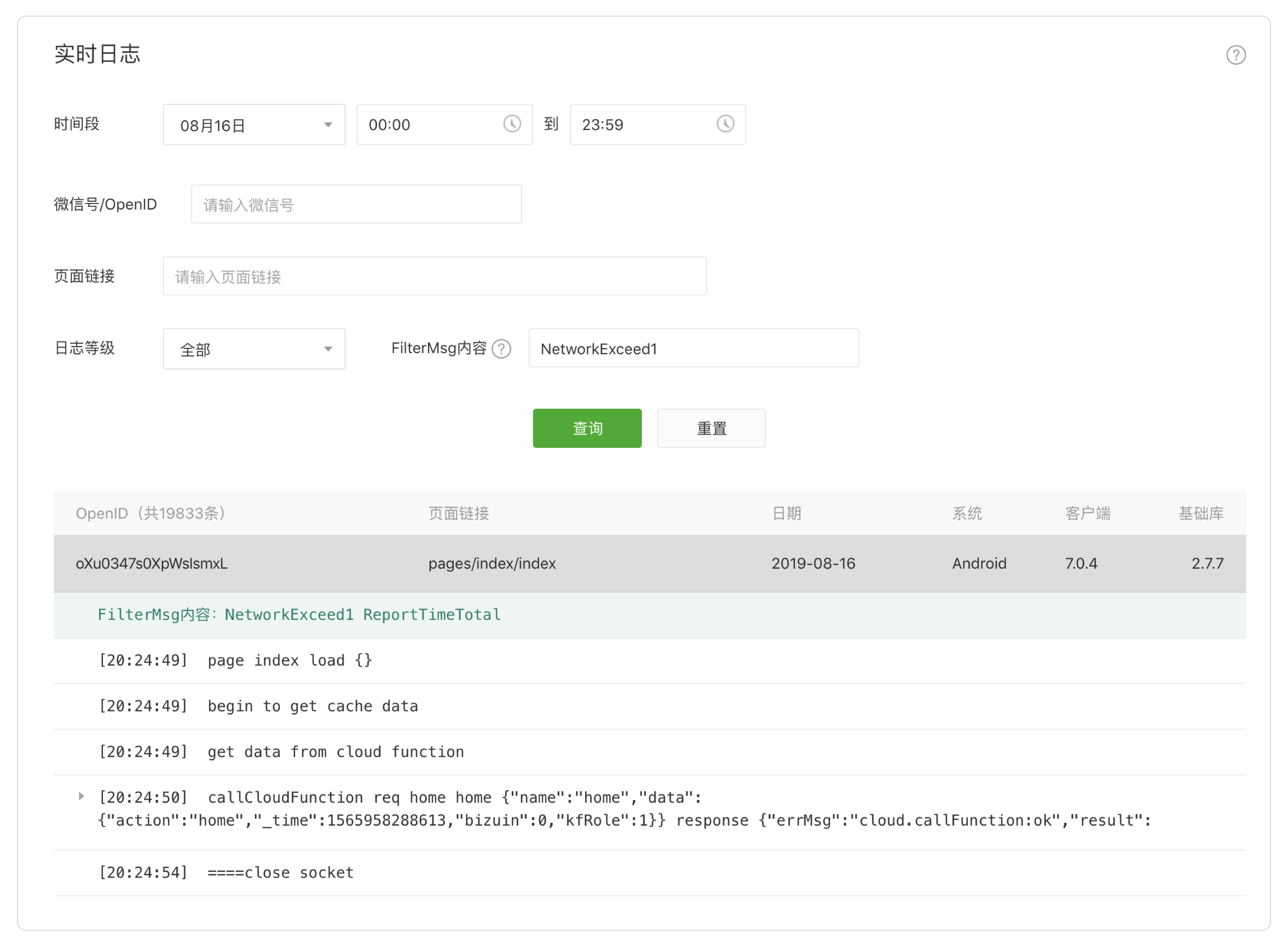This screenshot has height=952, width=1288.
Task: Click the 'close socket' log line
Action: (x=280, y=872)
